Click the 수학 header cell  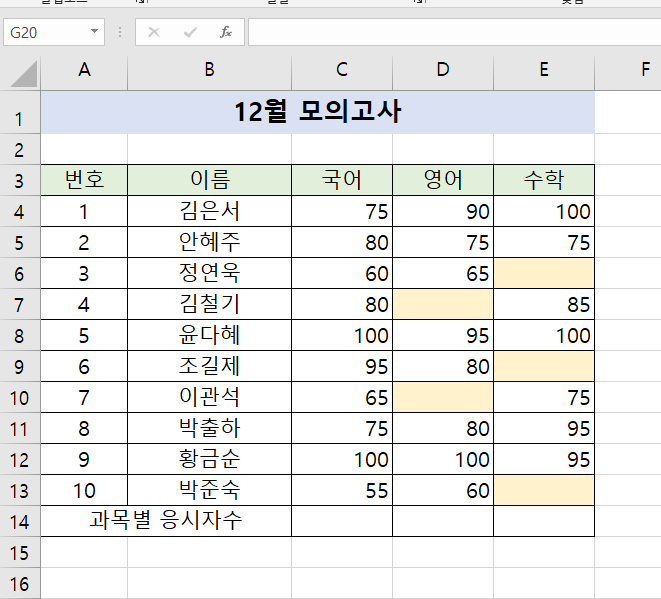click(544, 180)
